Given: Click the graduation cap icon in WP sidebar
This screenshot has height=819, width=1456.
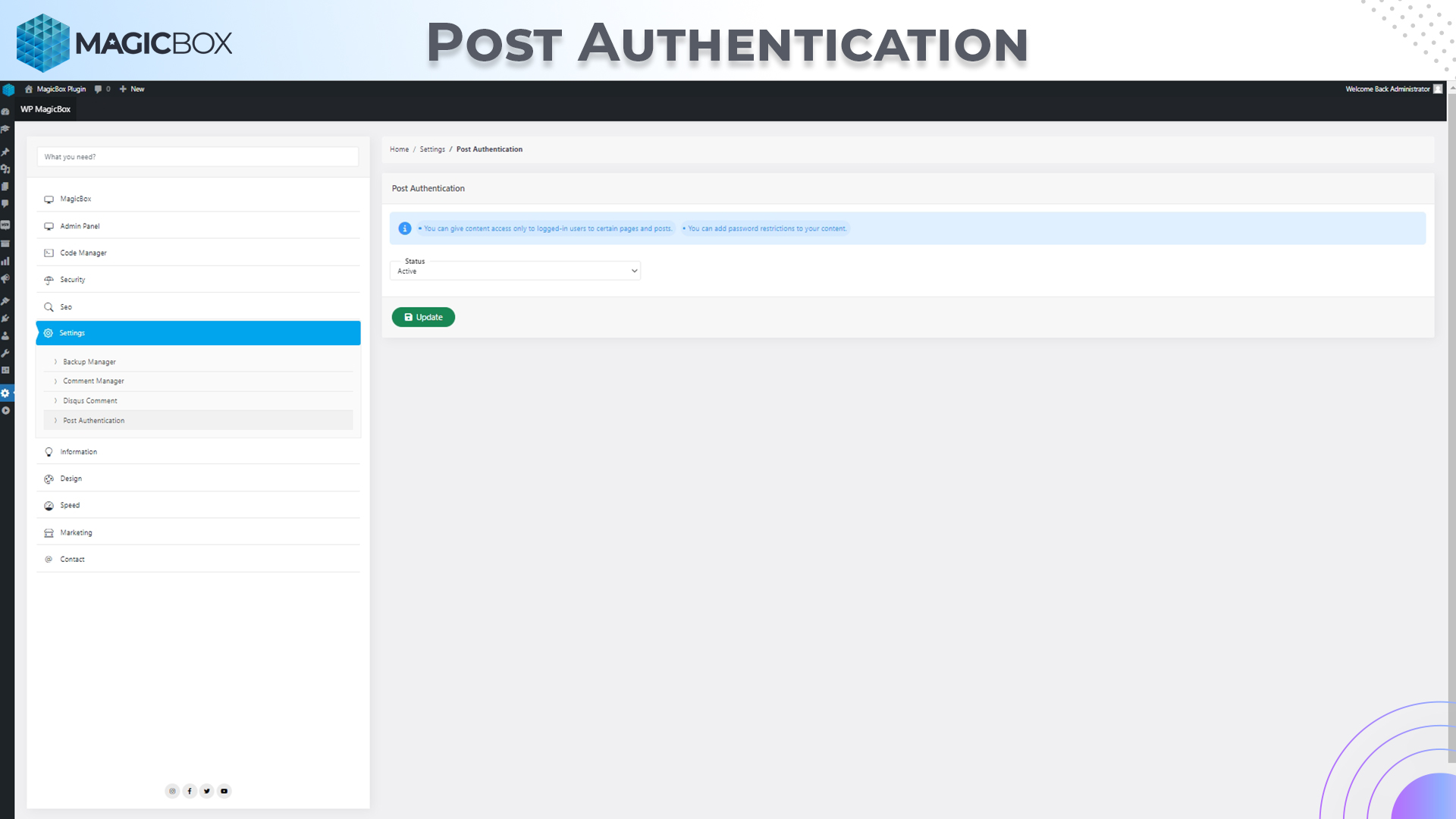Looking at the screenshot, I should [x=5, y=129].
